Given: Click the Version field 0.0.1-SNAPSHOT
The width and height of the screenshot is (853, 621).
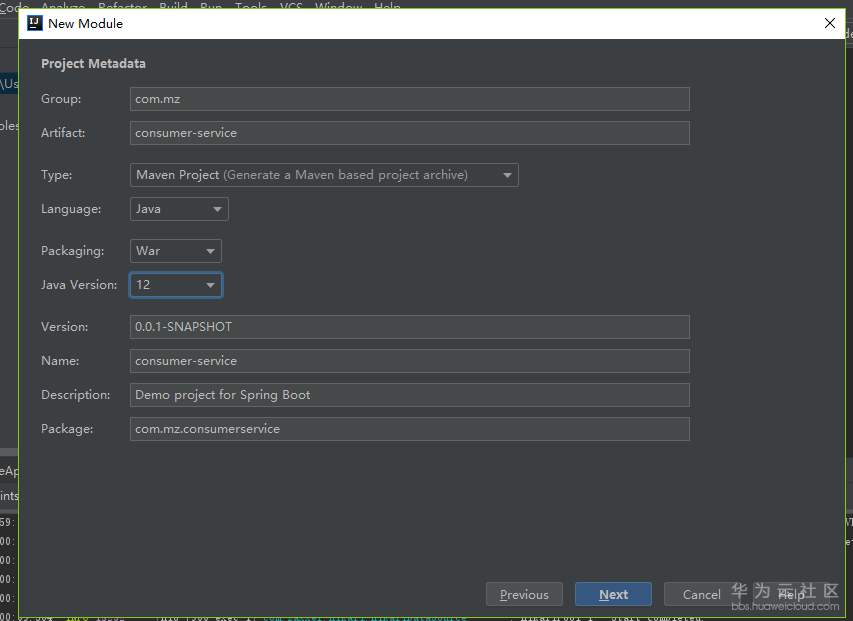Looking at the screenshot, I should [x=410, y=327].
